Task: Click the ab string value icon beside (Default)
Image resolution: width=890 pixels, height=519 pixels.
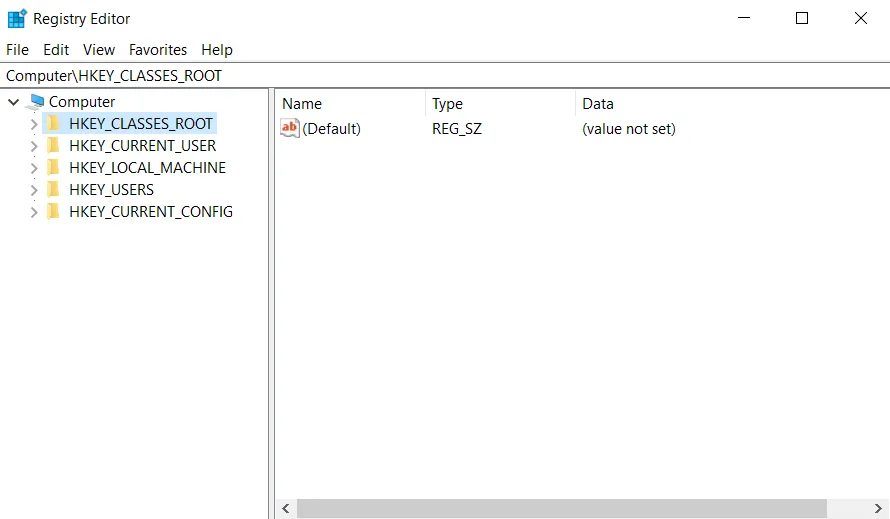Action: (289, 128)
